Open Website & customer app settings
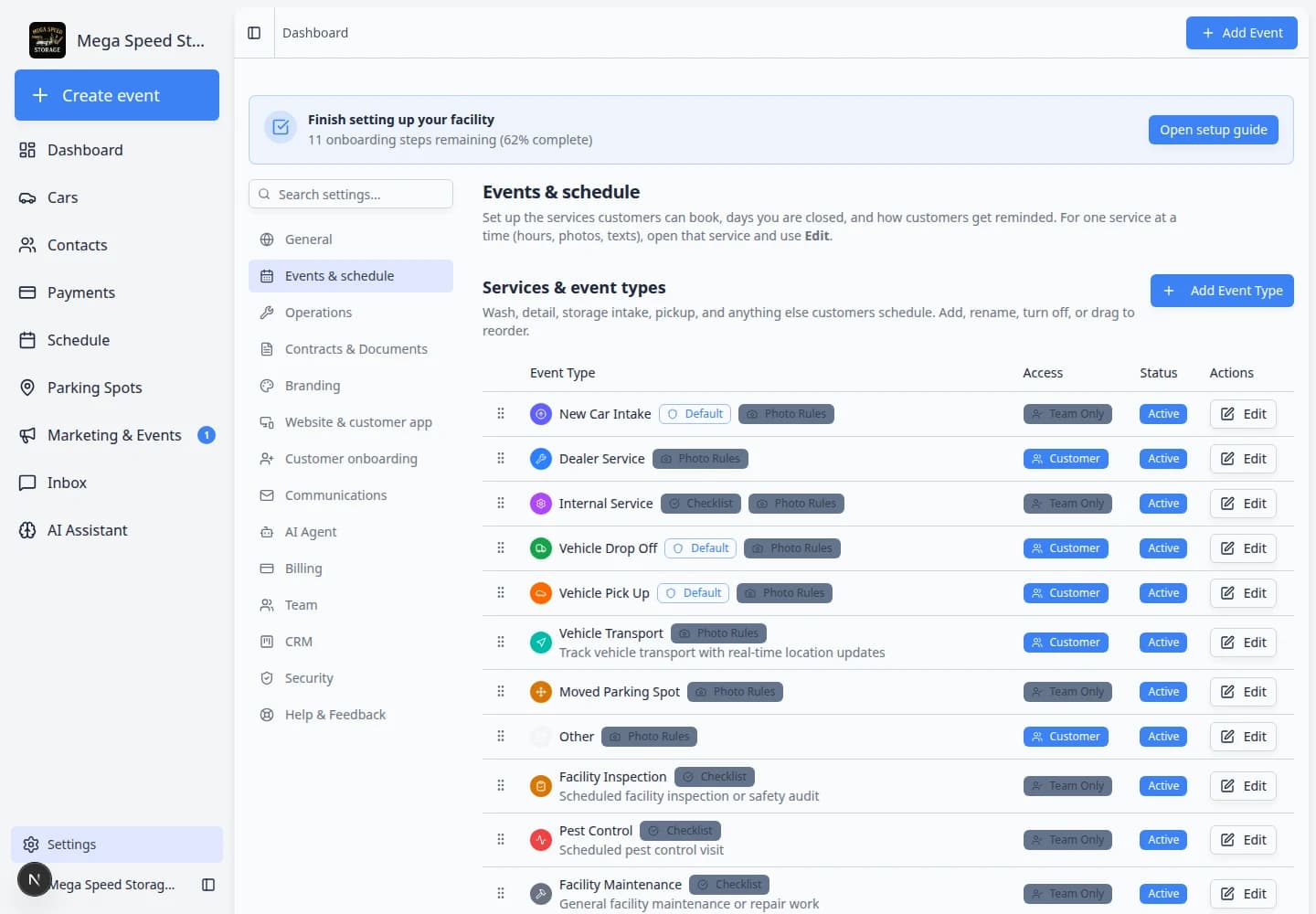The height and width of the screenshot is (914, 1316). coord(351,422)
